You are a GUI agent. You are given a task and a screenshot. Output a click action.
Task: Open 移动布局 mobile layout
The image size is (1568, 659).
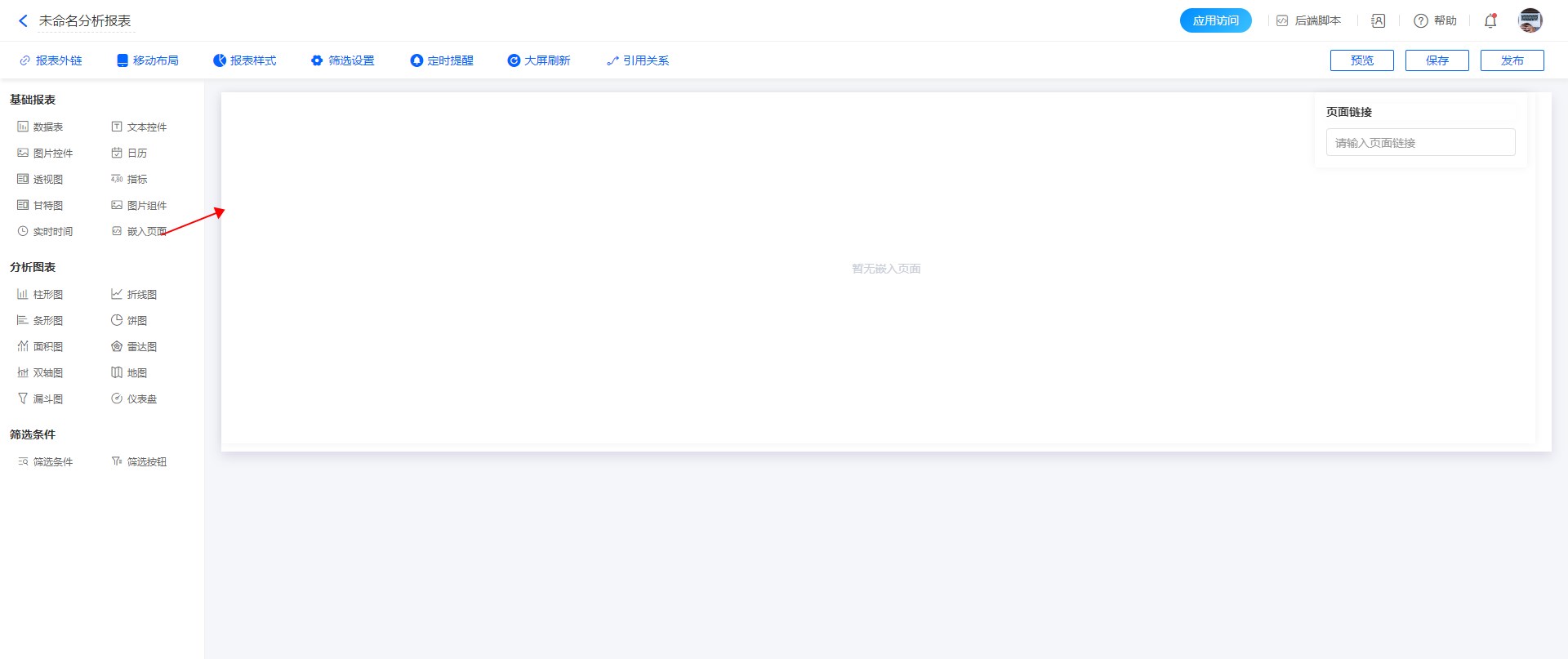click(148, 61)
